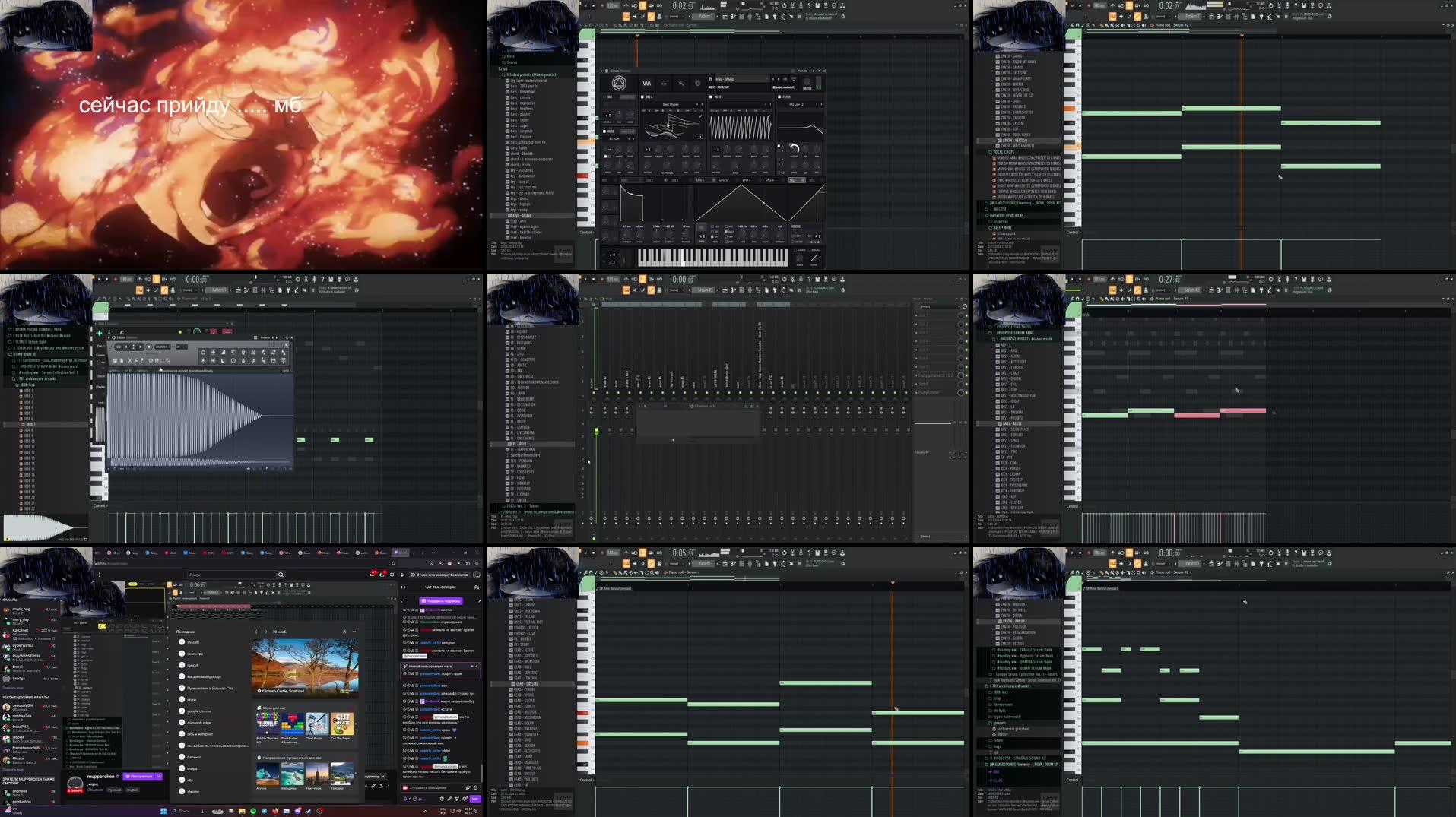Open ON INPUT dropdown in Edison
The image size is (1456, 817).
[163, 347]
